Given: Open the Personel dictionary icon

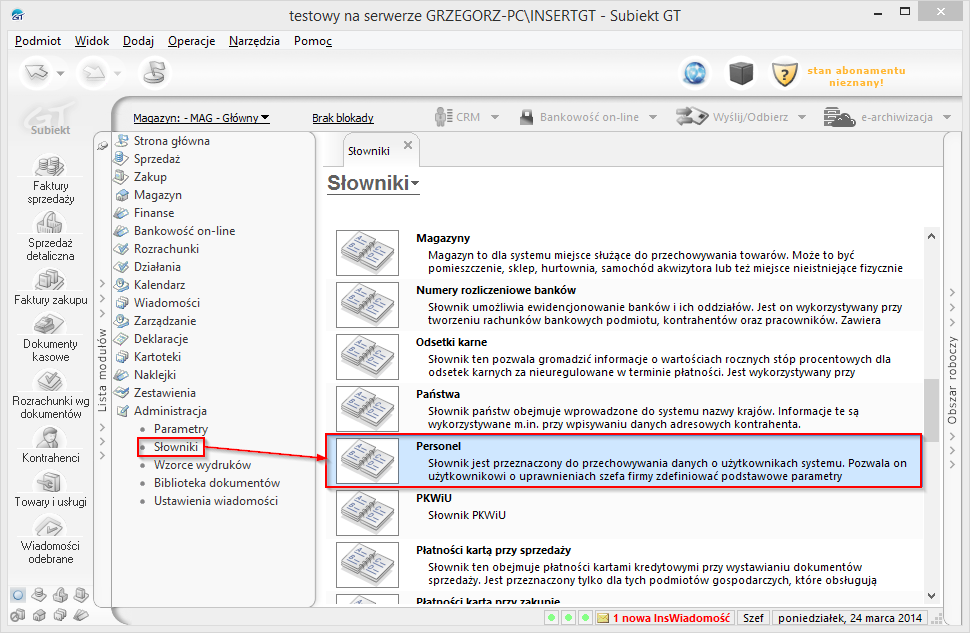Looking at the screenshot, I should (367, 460).
